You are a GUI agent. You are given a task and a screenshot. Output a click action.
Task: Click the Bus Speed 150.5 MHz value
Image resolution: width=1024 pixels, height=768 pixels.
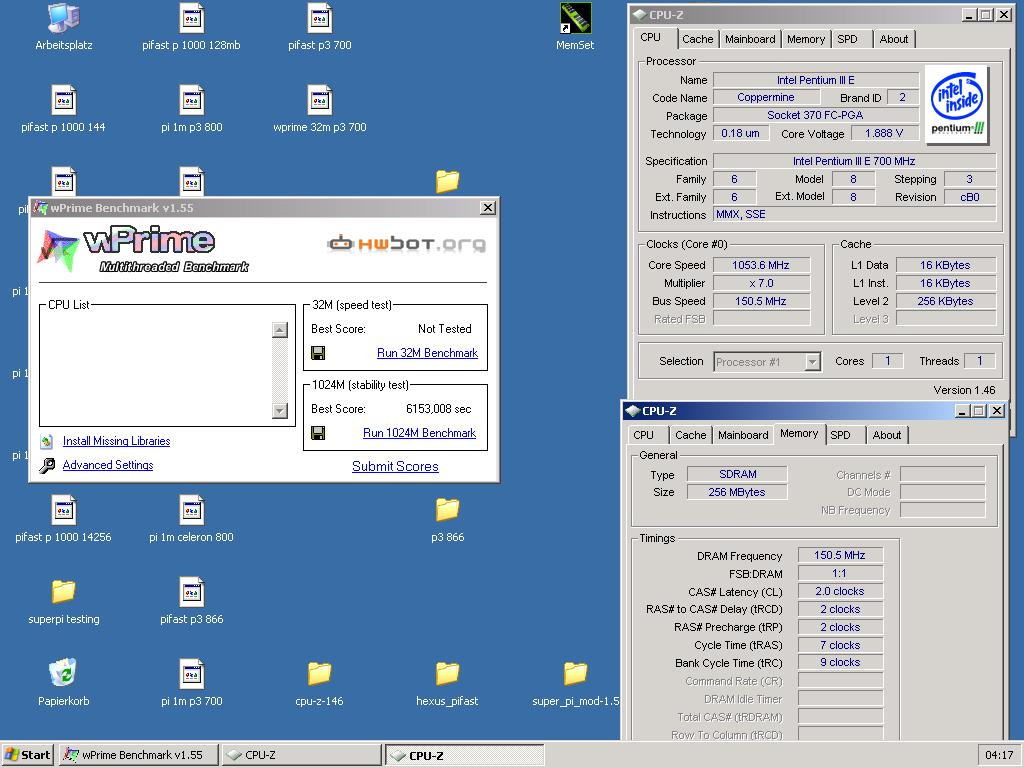tap(761, 301)
